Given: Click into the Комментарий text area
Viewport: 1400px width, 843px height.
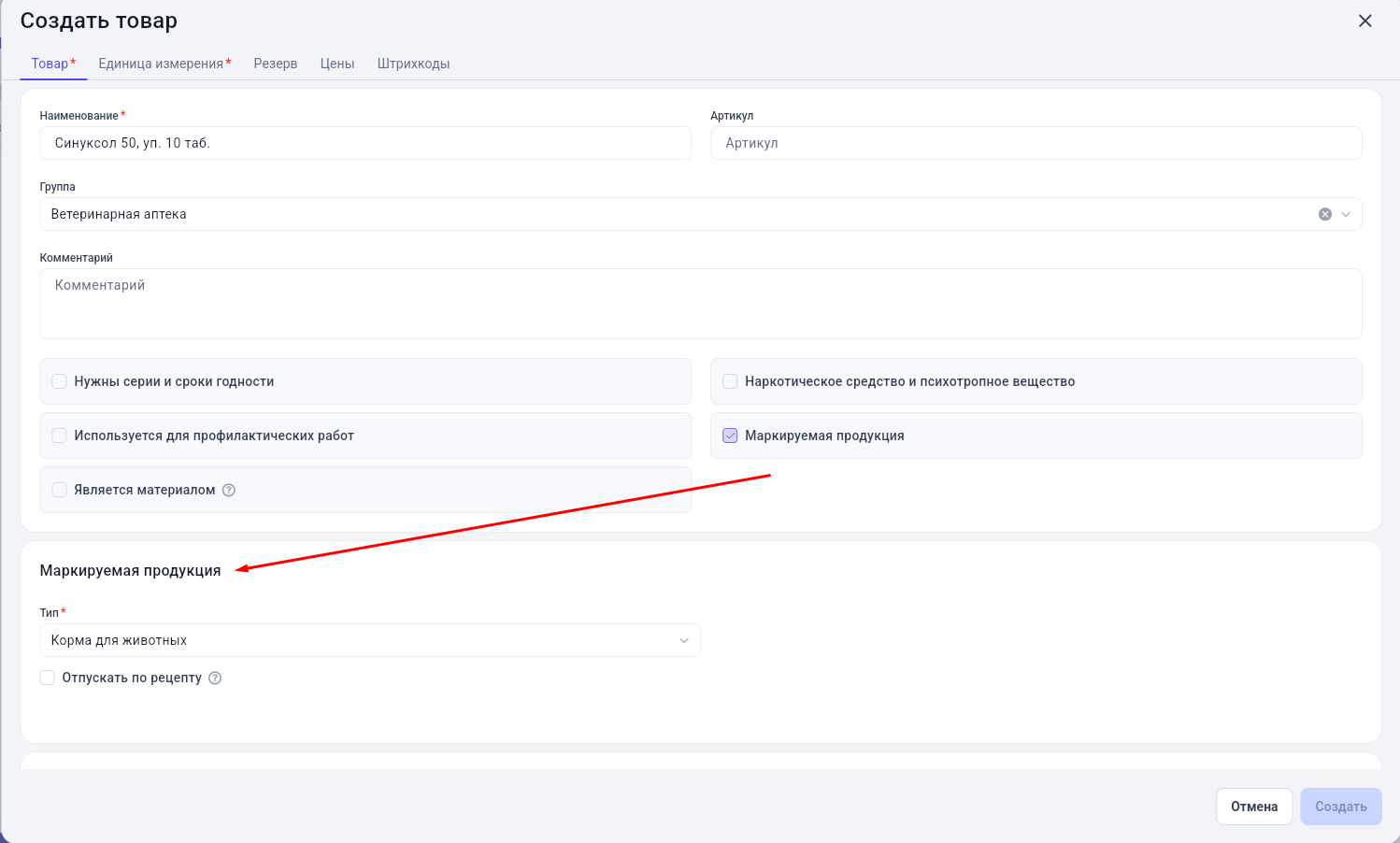Looking at the screenshot, I should pyautogui.click(x=701, y=304).
